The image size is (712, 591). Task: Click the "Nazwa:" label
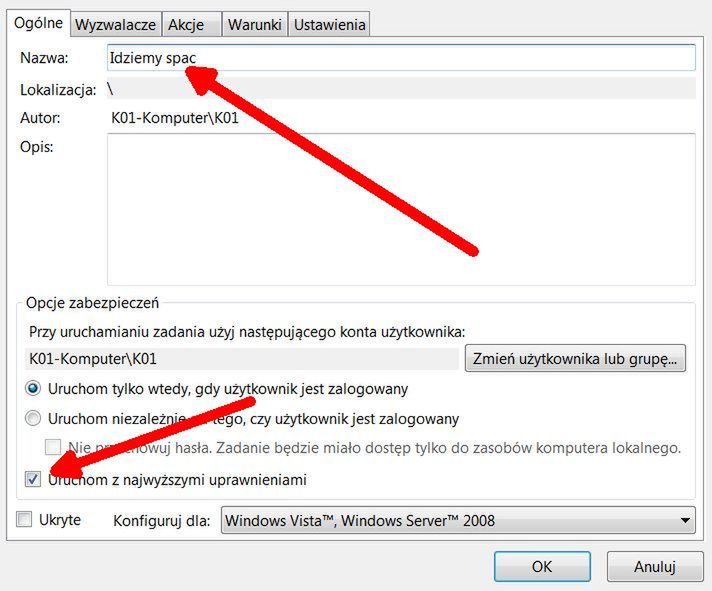pos(44,58)
